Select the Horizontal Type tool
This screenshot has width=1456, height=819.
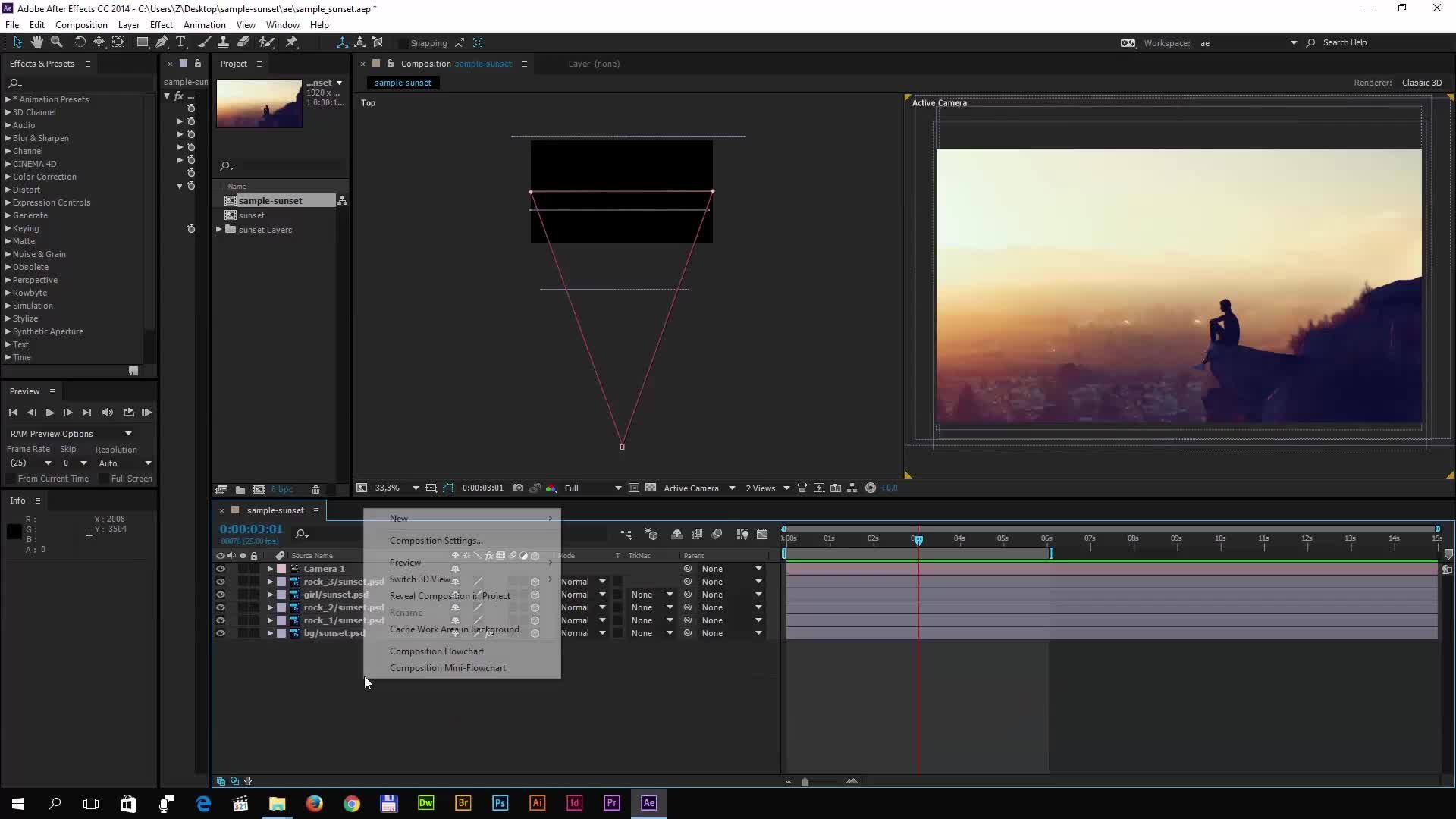[180, 42]
